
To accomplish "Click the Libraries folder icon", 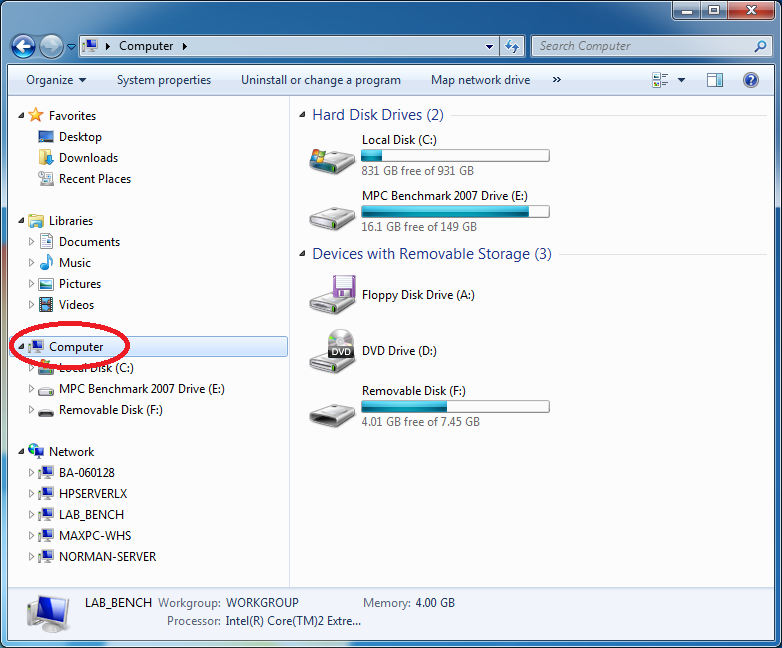I will pyautogui.click(x=36, y=220).
